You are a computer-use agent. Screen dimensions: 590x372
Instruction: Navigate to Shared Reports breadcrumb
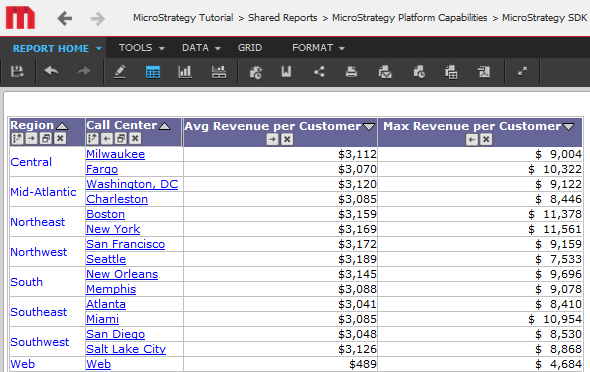coord(283,18)
